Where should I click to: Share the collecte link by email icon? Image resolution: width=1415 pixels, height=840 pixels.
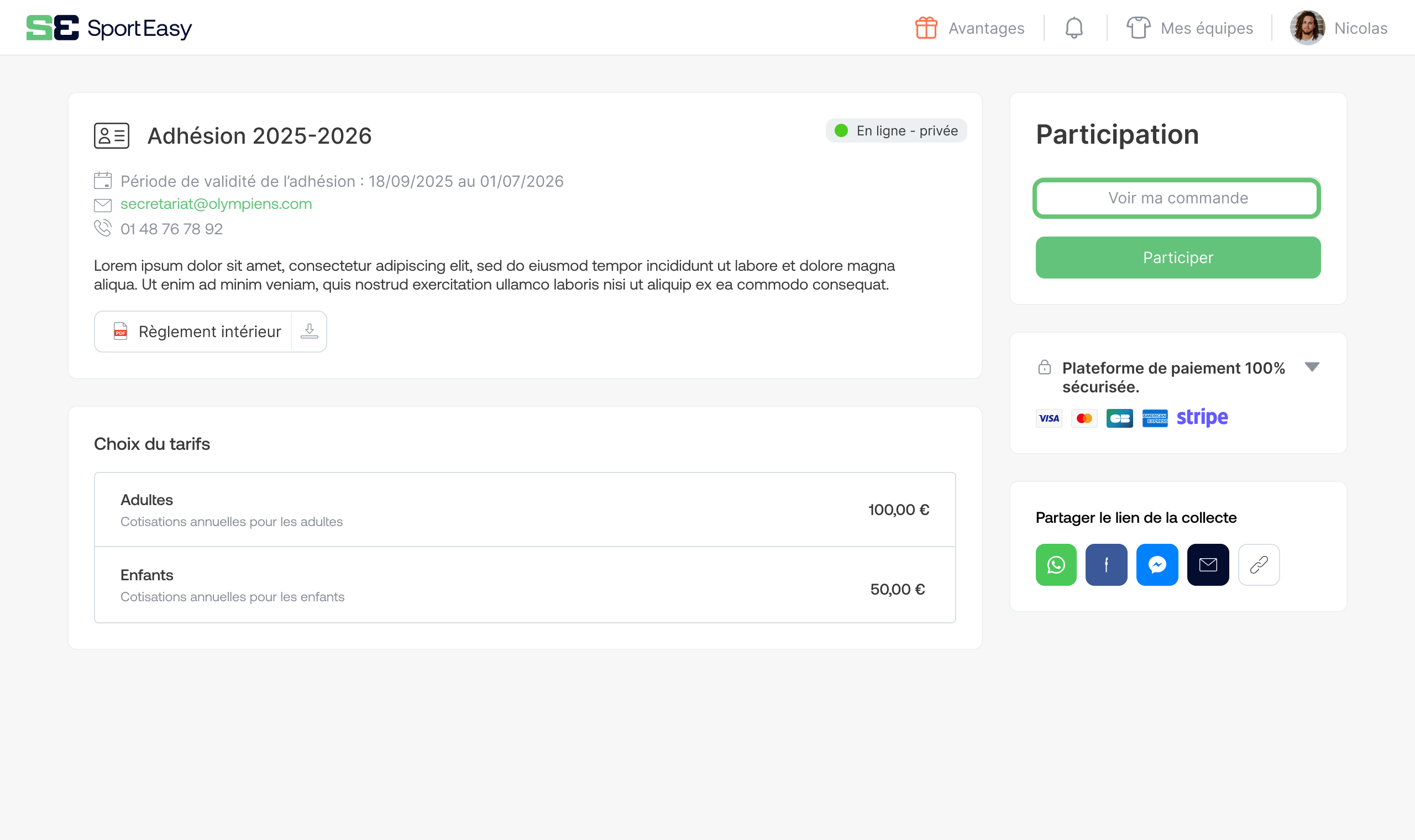1208,564
